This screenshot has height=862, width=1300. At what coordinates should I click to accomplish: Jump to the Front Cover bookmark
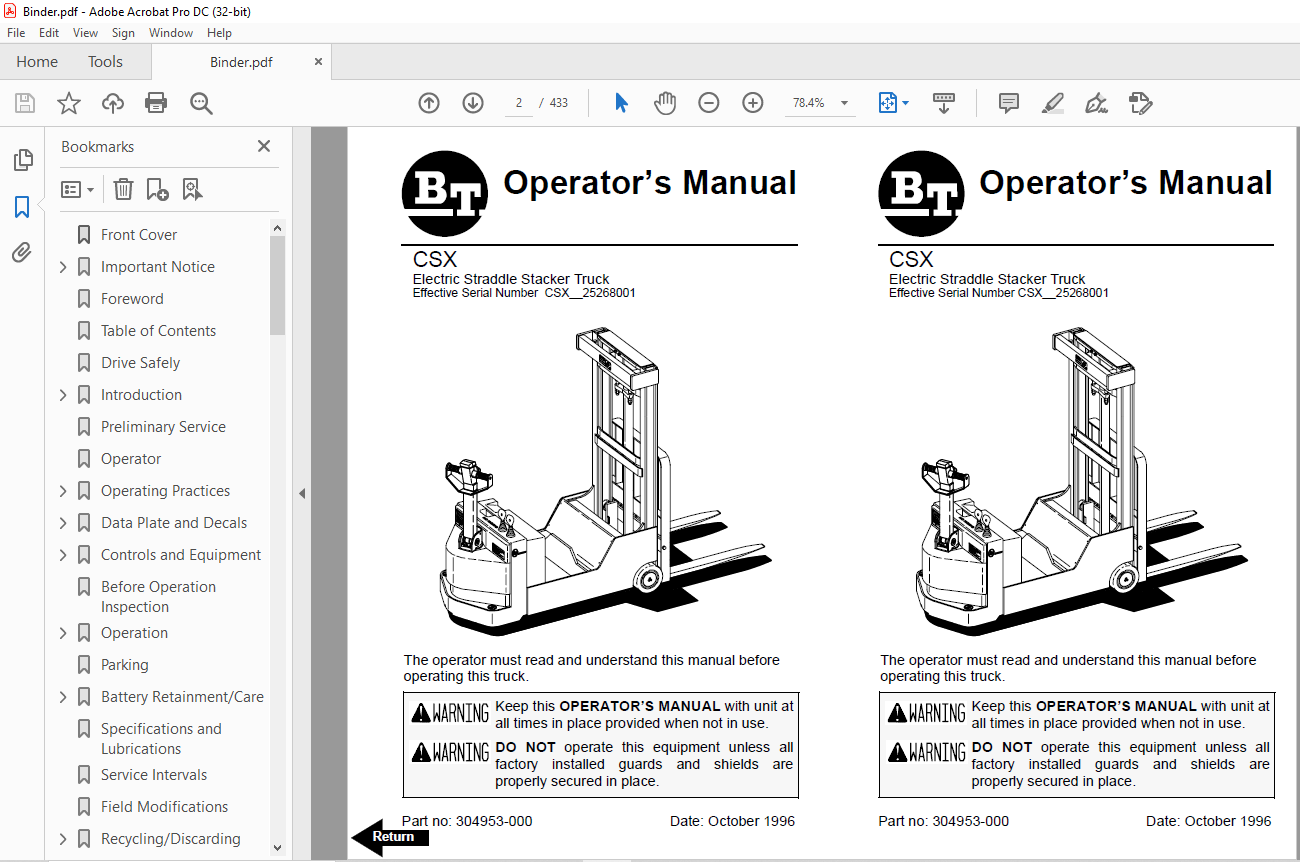(139, 235)
